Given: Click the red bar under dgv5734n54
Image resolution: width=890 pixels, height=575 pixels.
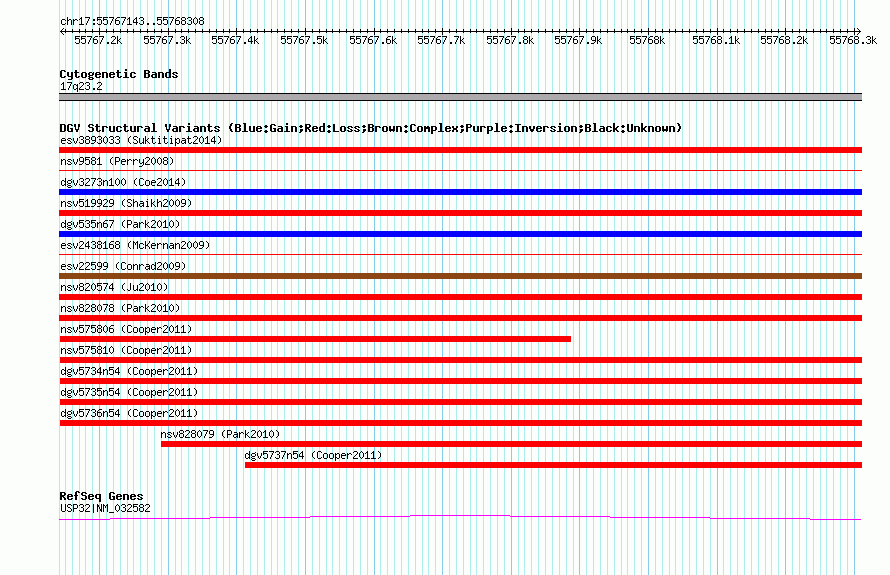Looking at the screenshot, I should click(460, 381).
